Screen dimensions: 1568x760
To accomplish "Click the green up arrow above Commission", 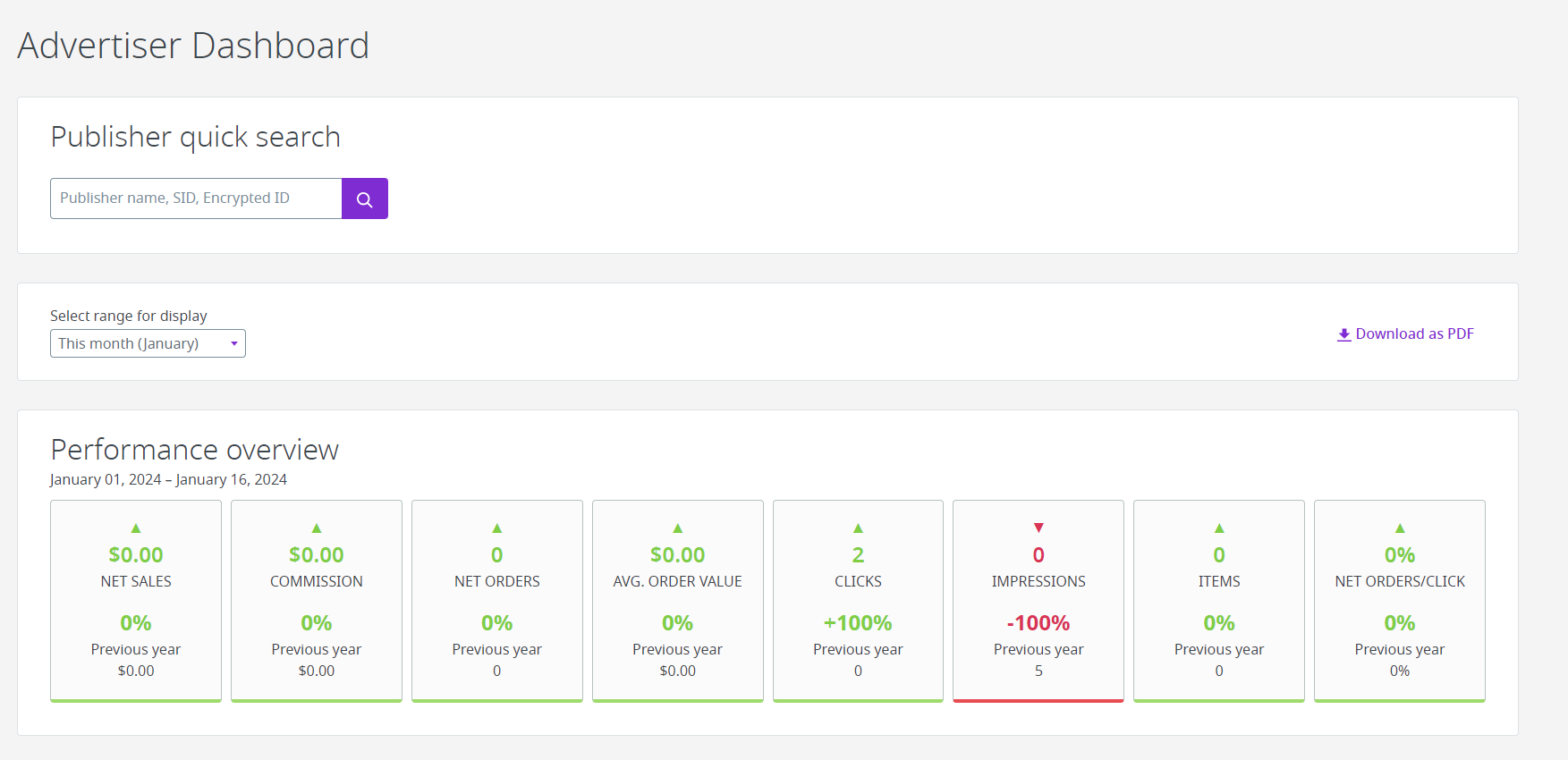I will point(317,528).
